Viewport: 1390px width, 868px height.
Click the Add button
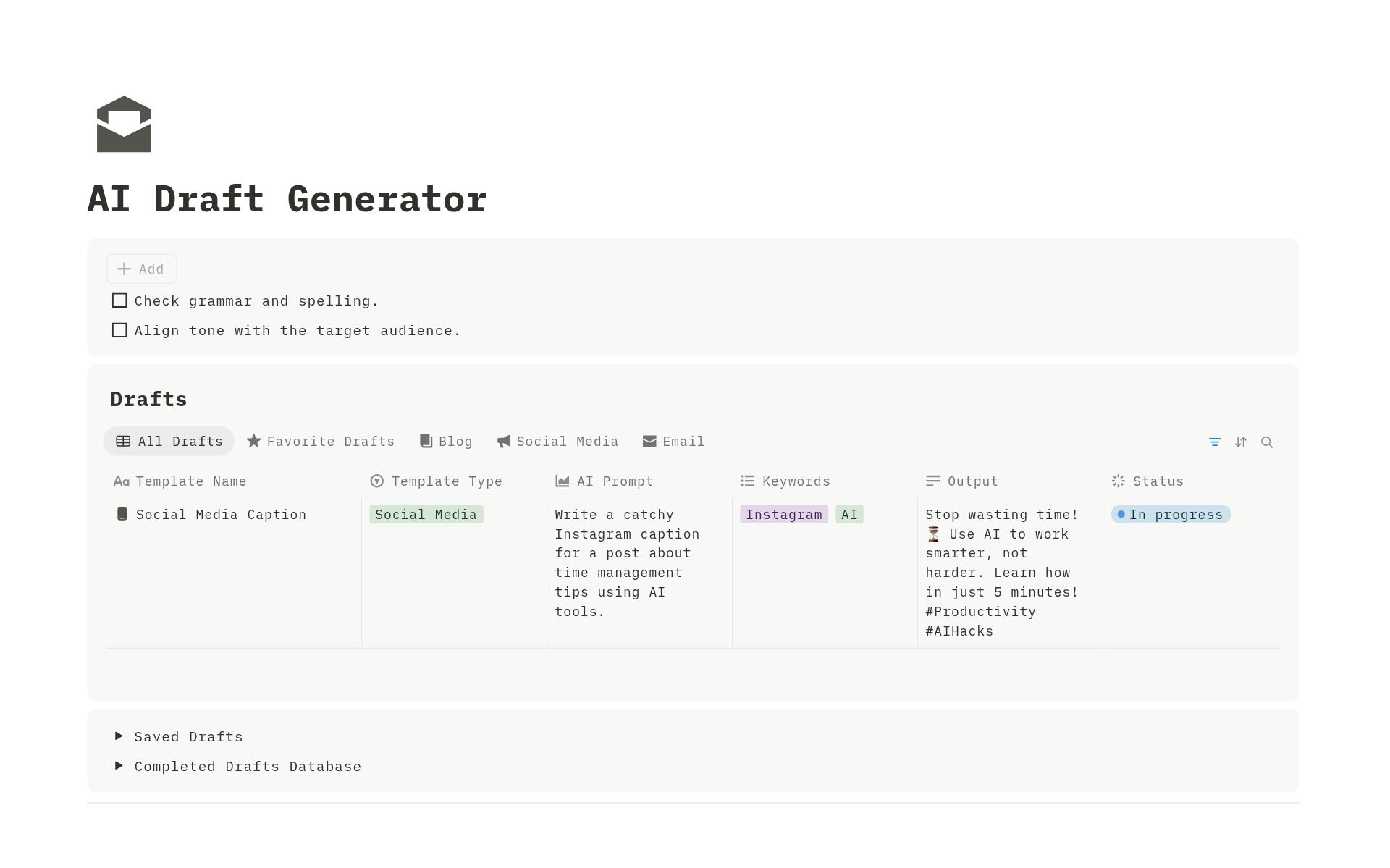(x=142, y=269)
